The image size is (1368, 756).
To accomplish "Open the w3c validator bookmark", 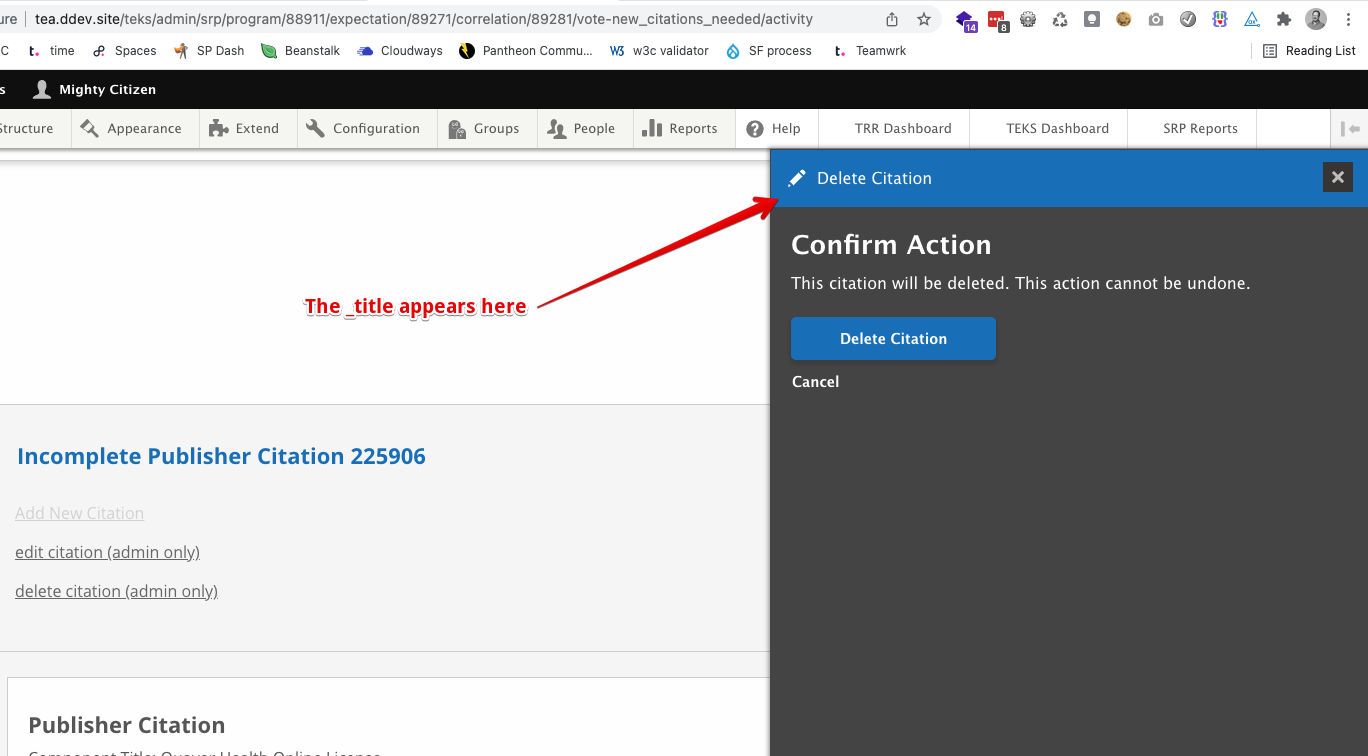I will click(659, 51).
